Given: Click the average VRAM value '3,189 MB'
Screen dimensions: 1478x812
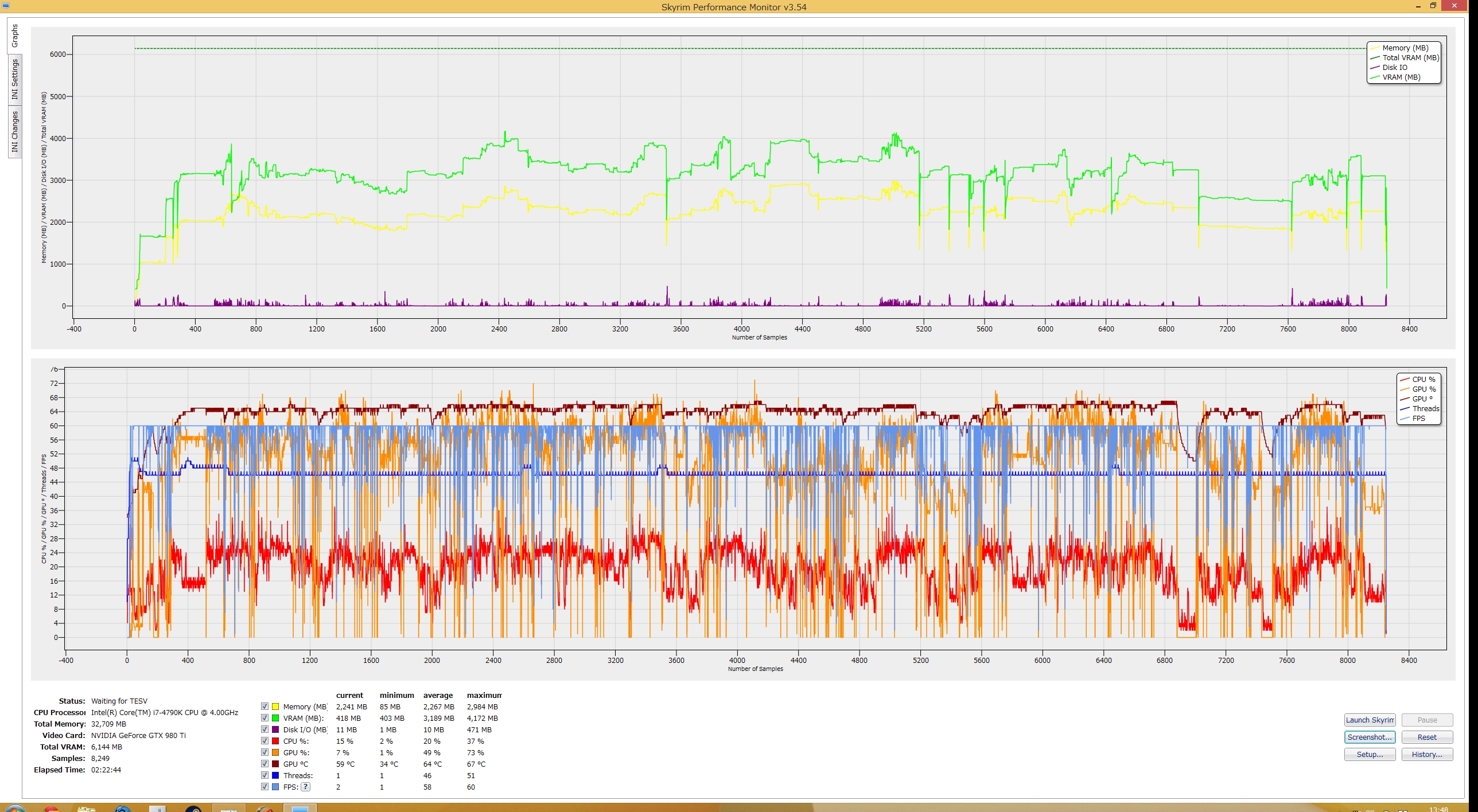Looking at the screenshot, I should click(x=438, y=718).
